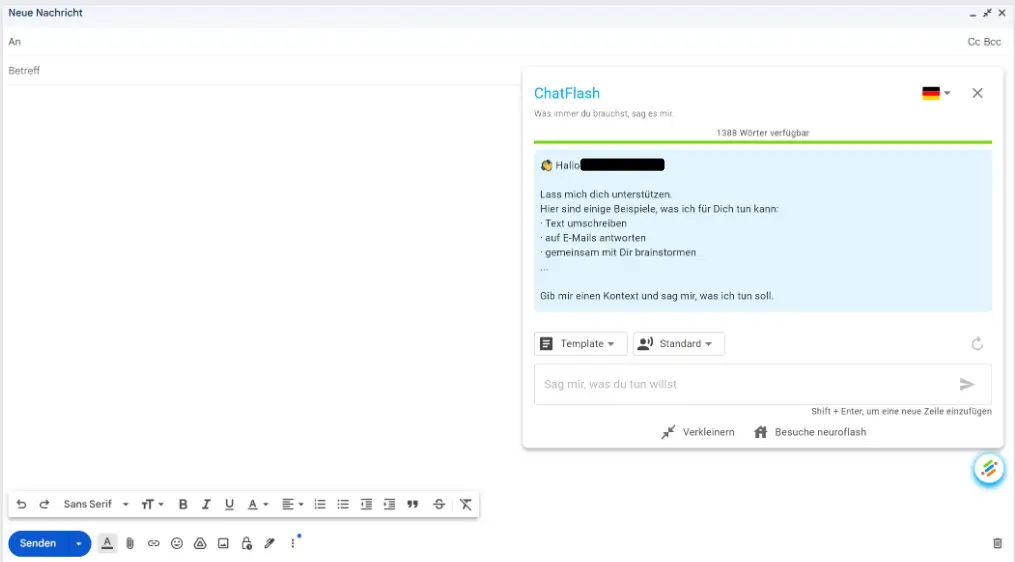Click the Neue Nachricht header title
The height and width of the screenshot is (562, 1015).
tap(45, 13)
